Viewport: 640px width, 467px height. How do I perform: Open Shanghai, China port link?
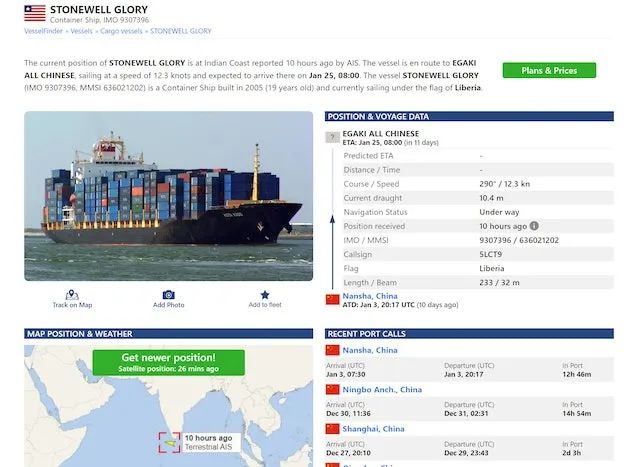(373, 429)
